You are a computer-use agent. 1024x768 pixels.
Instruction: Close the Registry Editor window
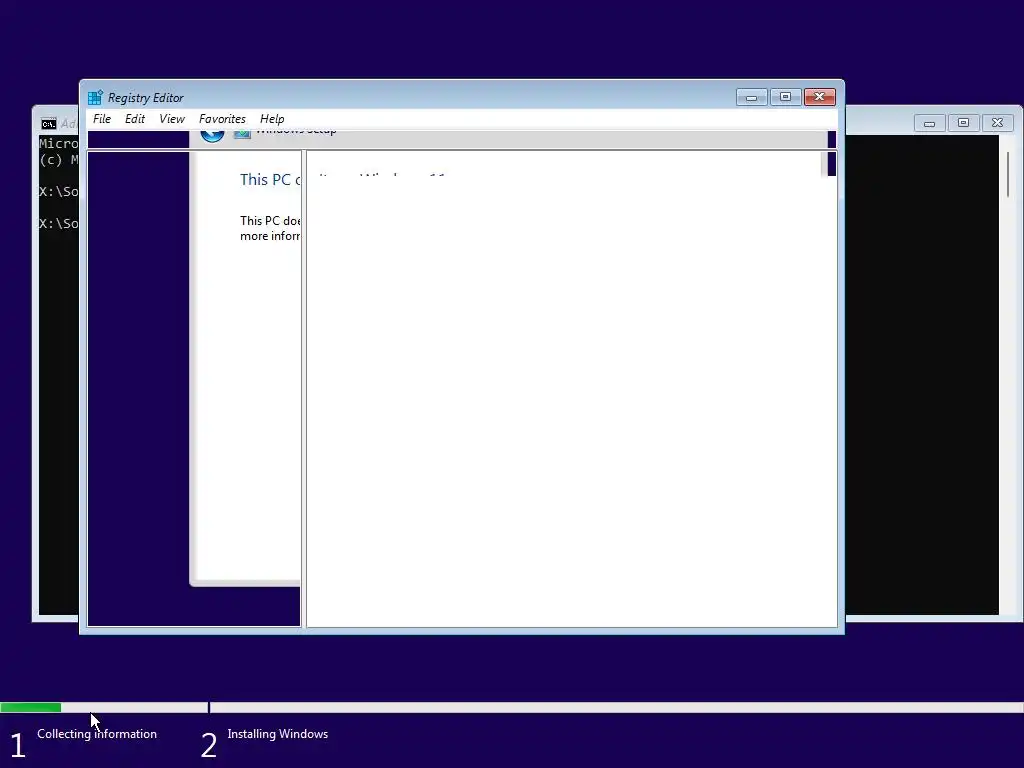point(820,97)
